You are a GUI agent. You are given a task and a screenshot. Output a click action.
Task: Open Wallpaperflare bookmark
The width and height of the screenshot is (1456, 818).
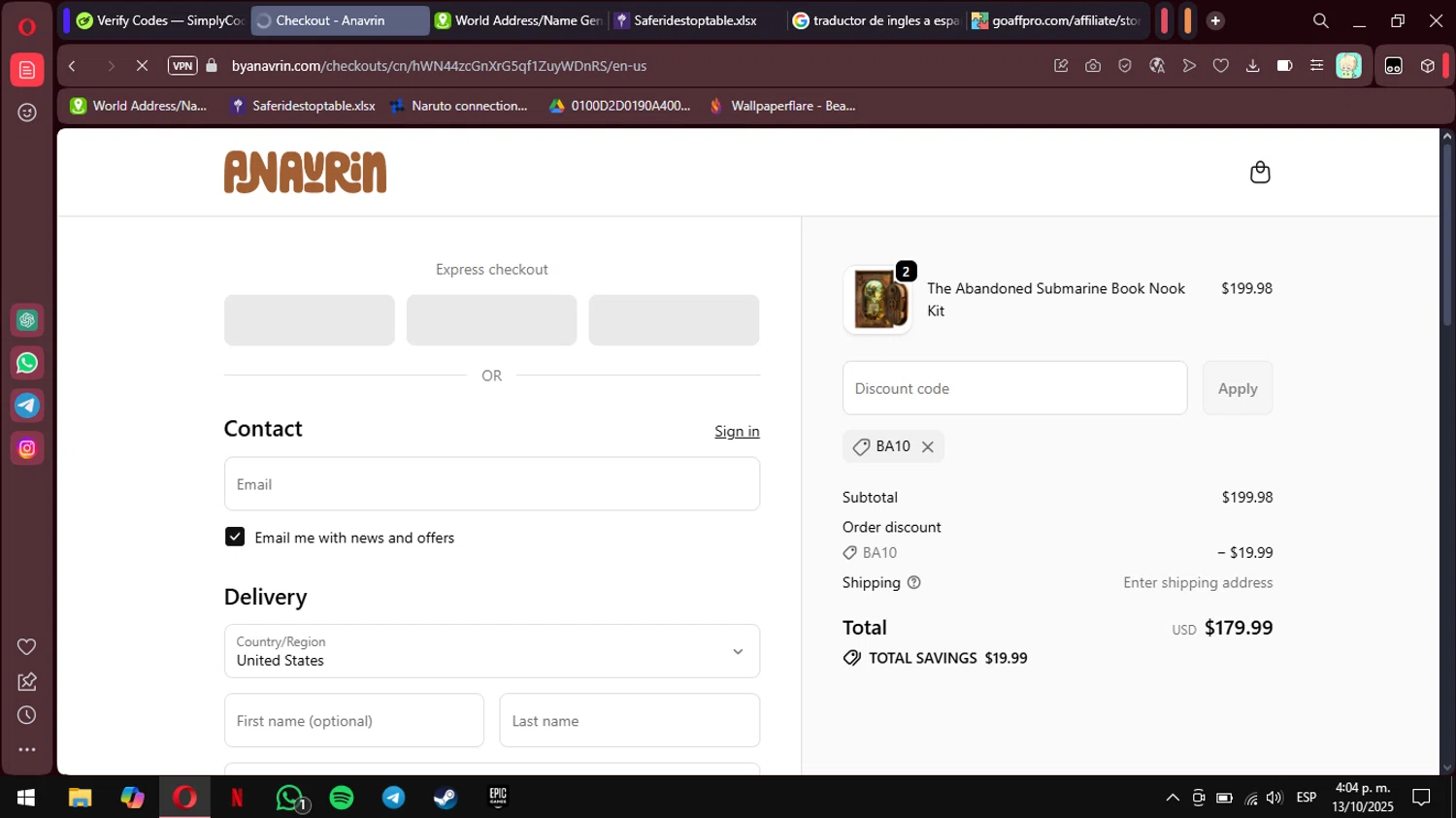(x=783, y=106)
